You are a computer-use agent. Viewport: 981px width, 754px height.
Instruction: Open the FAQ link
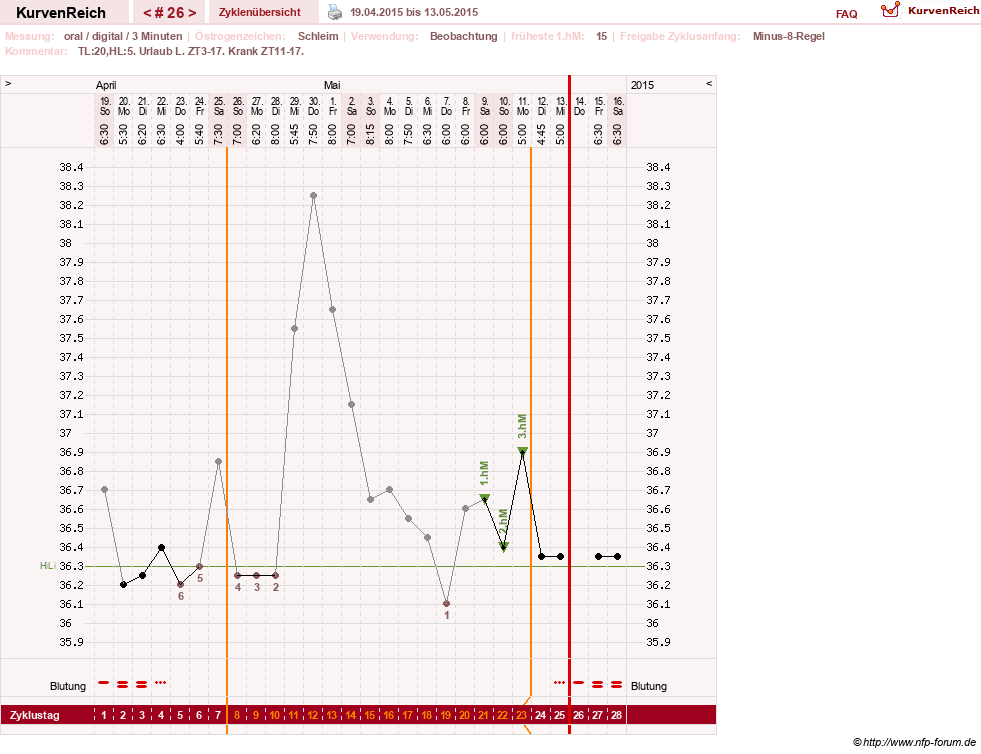click(846, 14)
